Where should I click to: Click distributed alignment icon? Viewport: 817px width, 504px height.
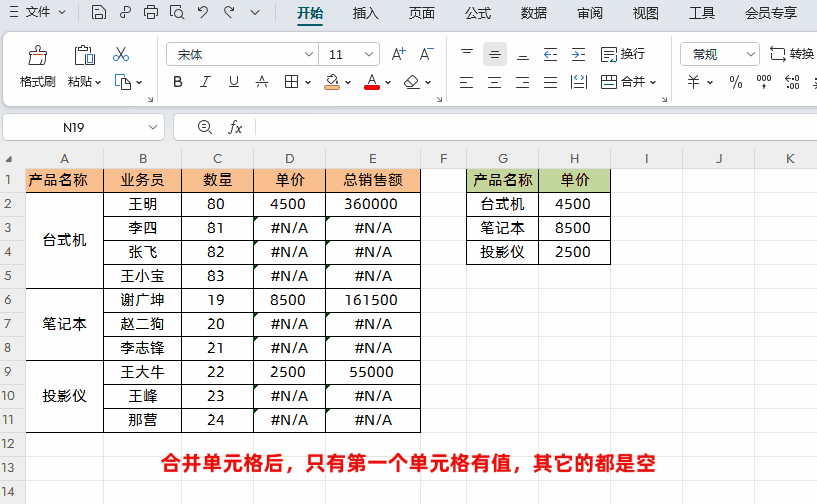(x=579, y=82)
